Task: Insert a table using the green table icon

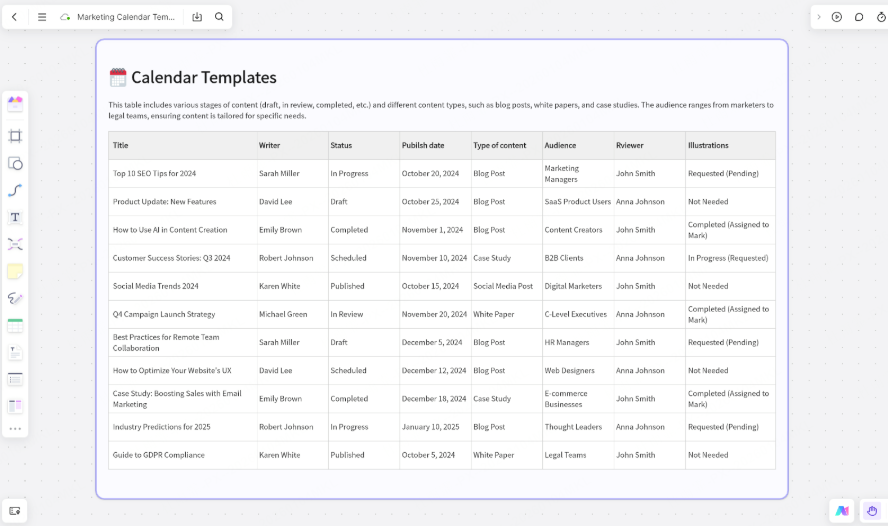Action: 15,325
